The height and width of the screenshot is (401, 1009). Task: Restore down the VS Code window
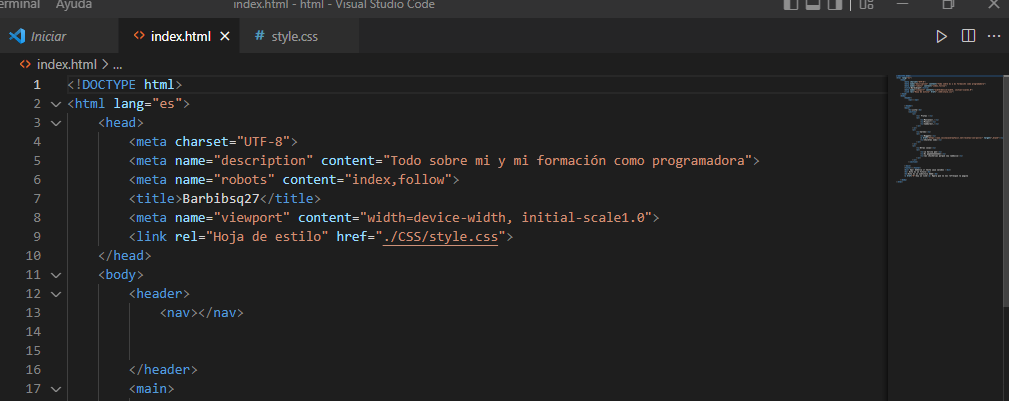click(x=948, y=5)
